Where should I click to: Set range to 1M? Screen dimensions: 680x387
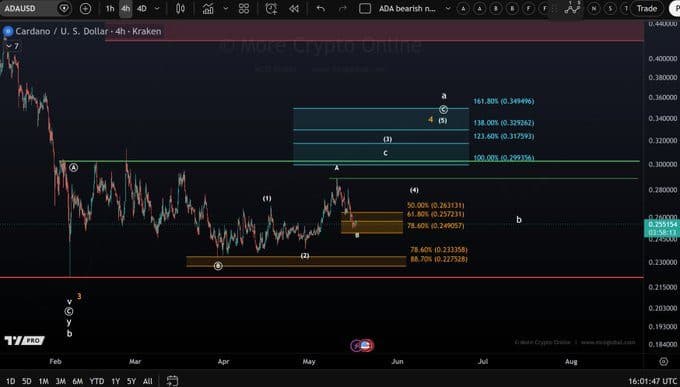tap(43, 381)
